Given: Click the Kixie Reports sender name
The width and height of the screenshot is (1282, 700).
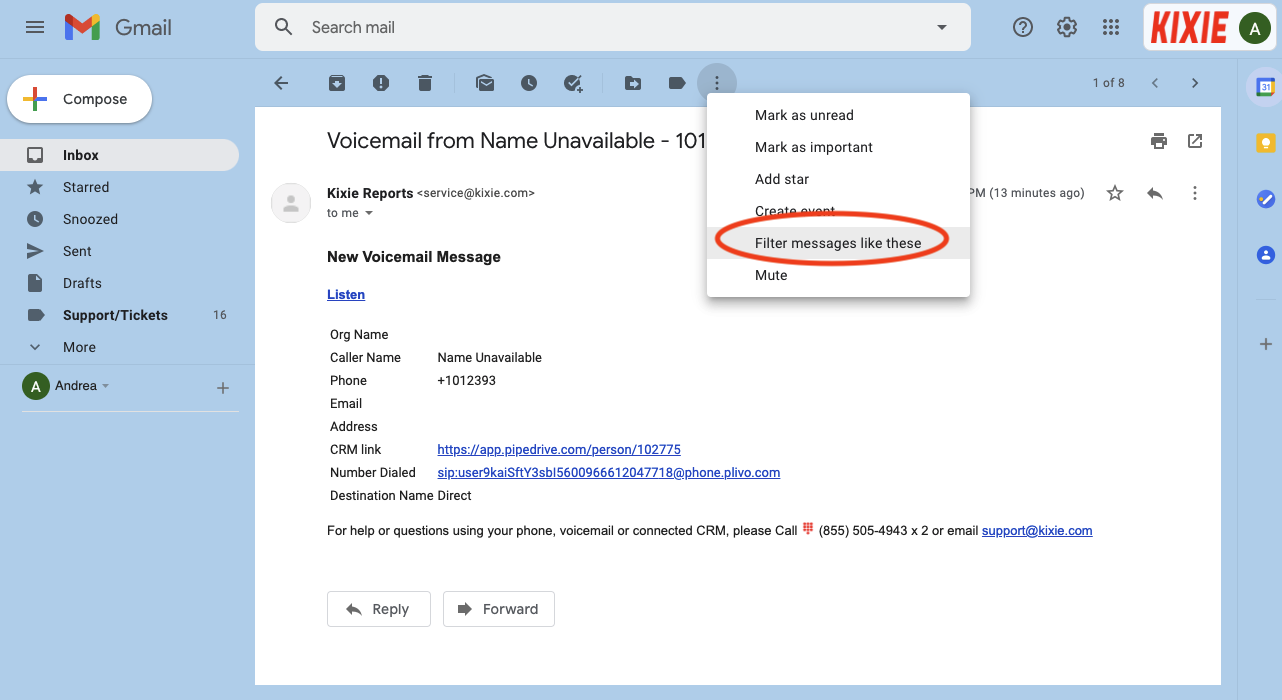Looking at the screenshot, I should [370, 193].
